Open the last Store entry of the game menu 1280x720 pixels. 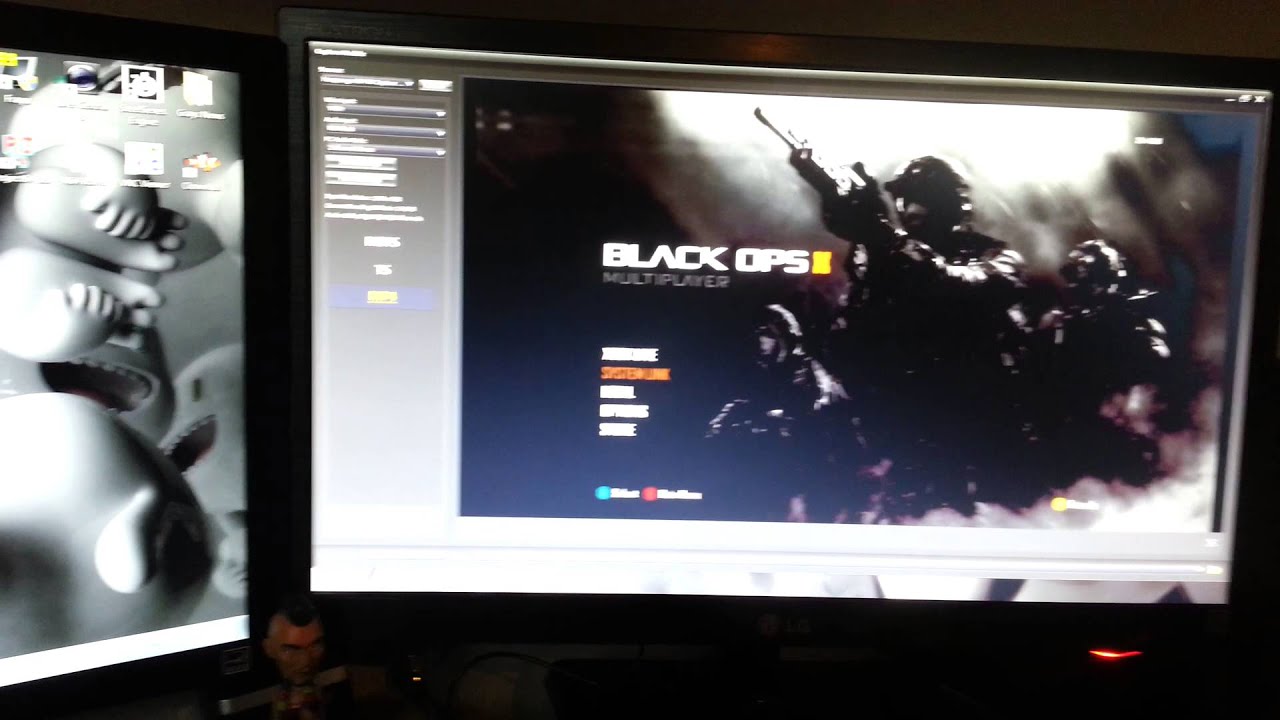pos(617,429)
